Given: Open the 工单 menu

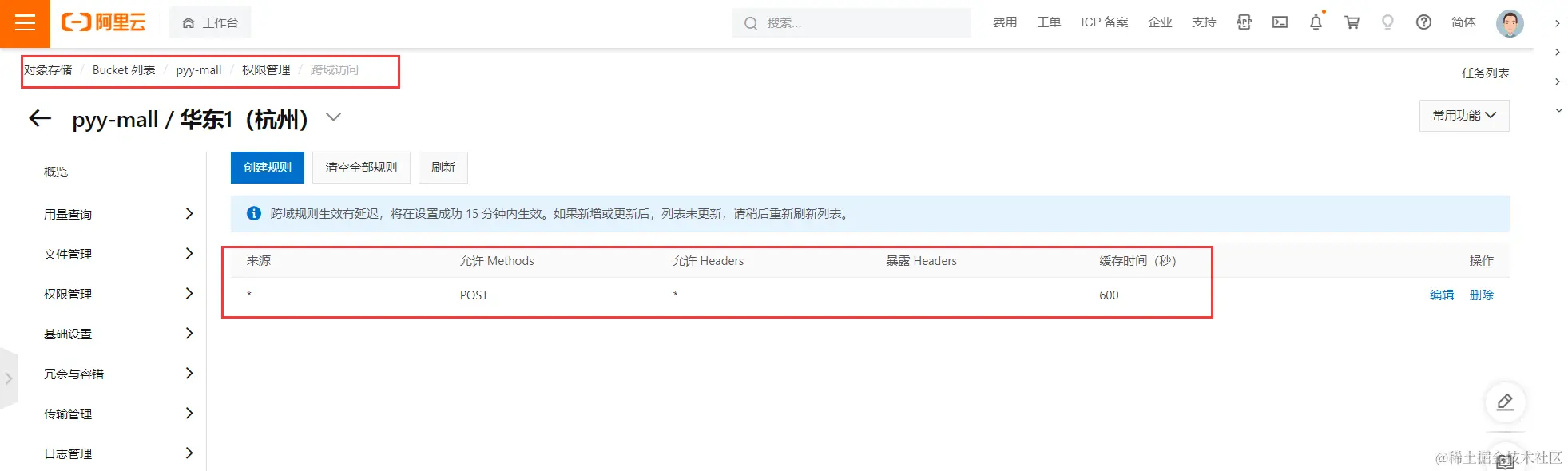Looking at the screenshot, I should pos(1049,22).
